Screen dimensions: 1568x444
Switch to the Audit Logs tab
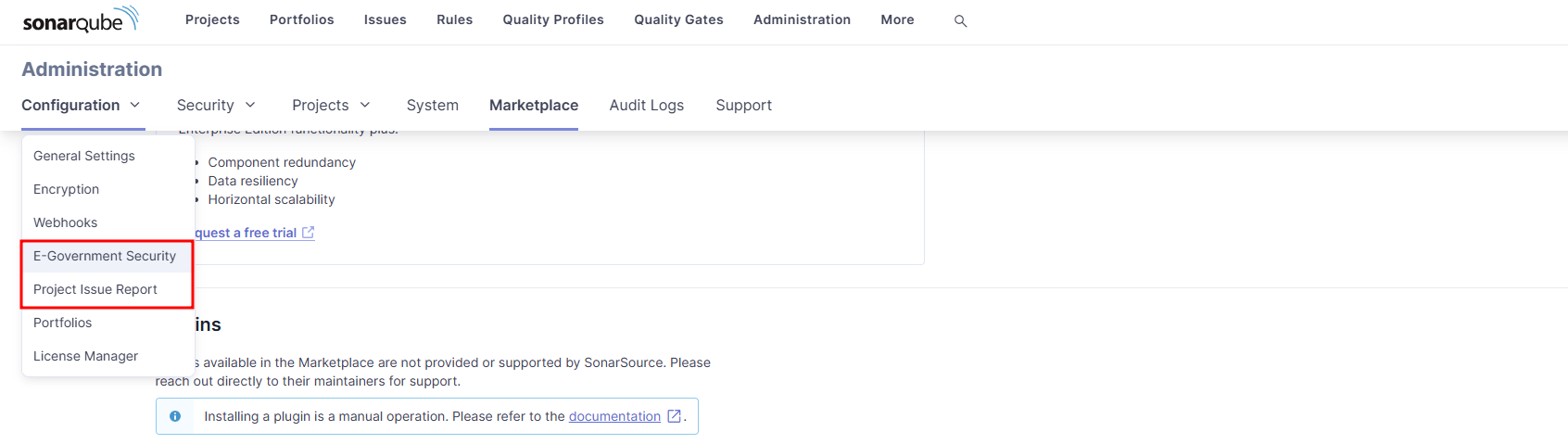[x=646, y=105]
